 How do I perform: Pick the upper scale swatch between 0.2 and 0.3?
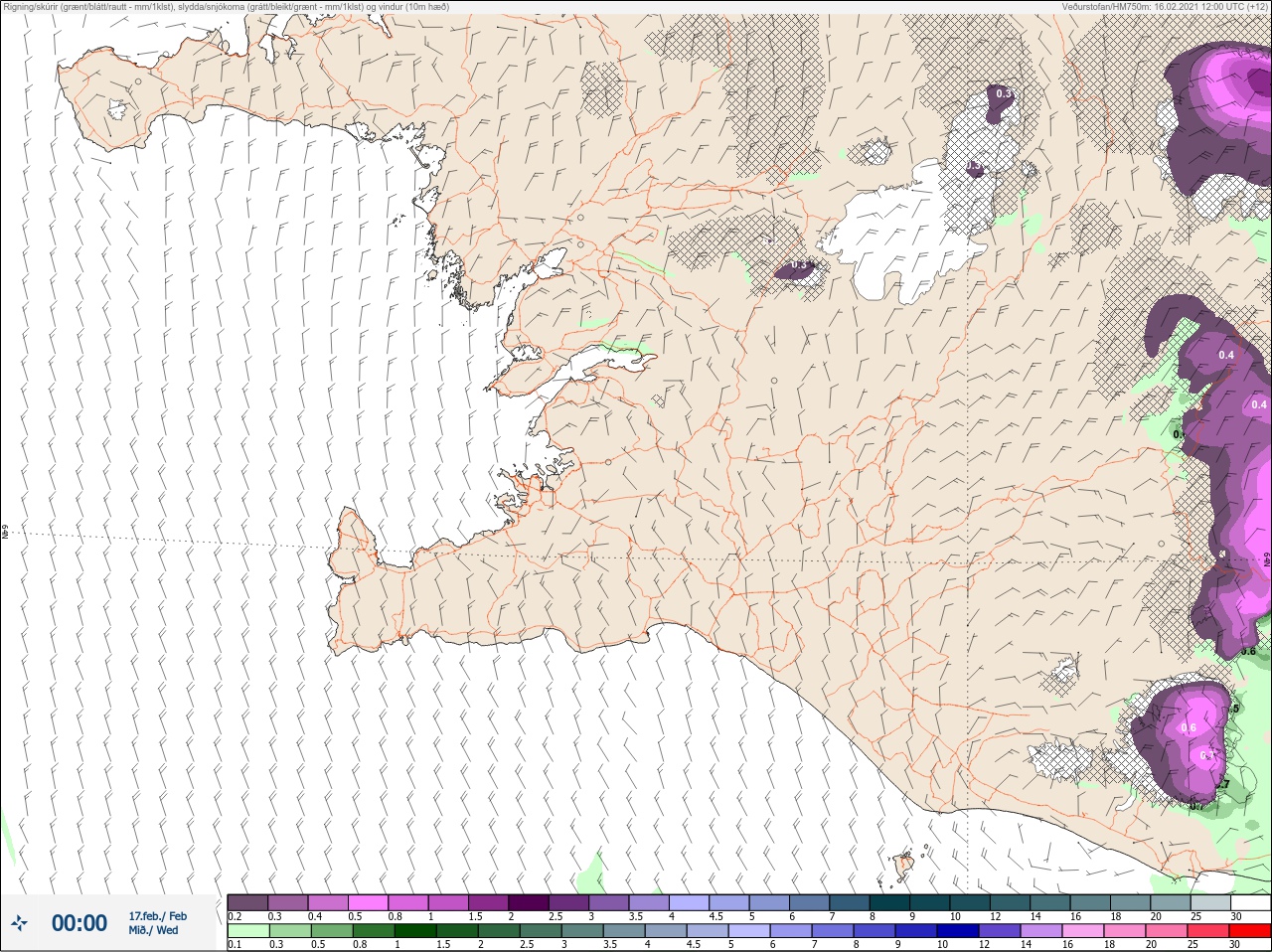(x=247, y=902)
